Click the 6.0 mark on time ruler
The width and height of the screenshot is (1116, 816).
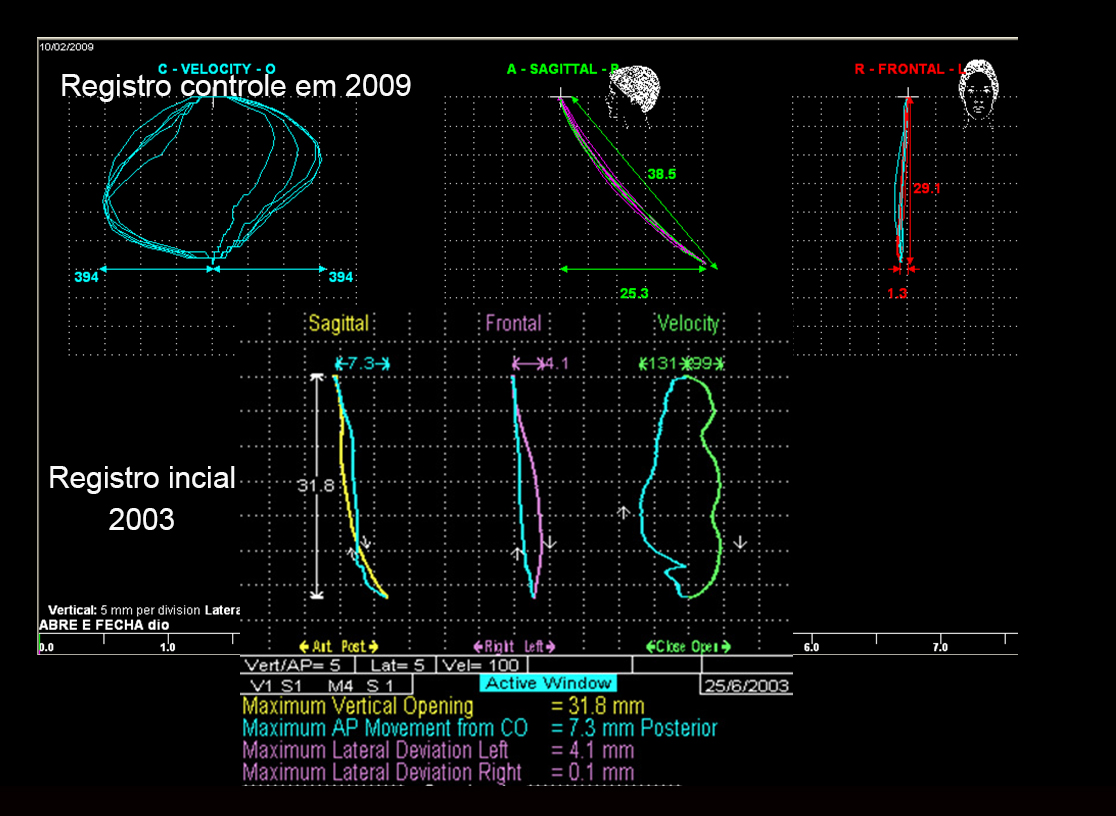(x=811, y=647)
